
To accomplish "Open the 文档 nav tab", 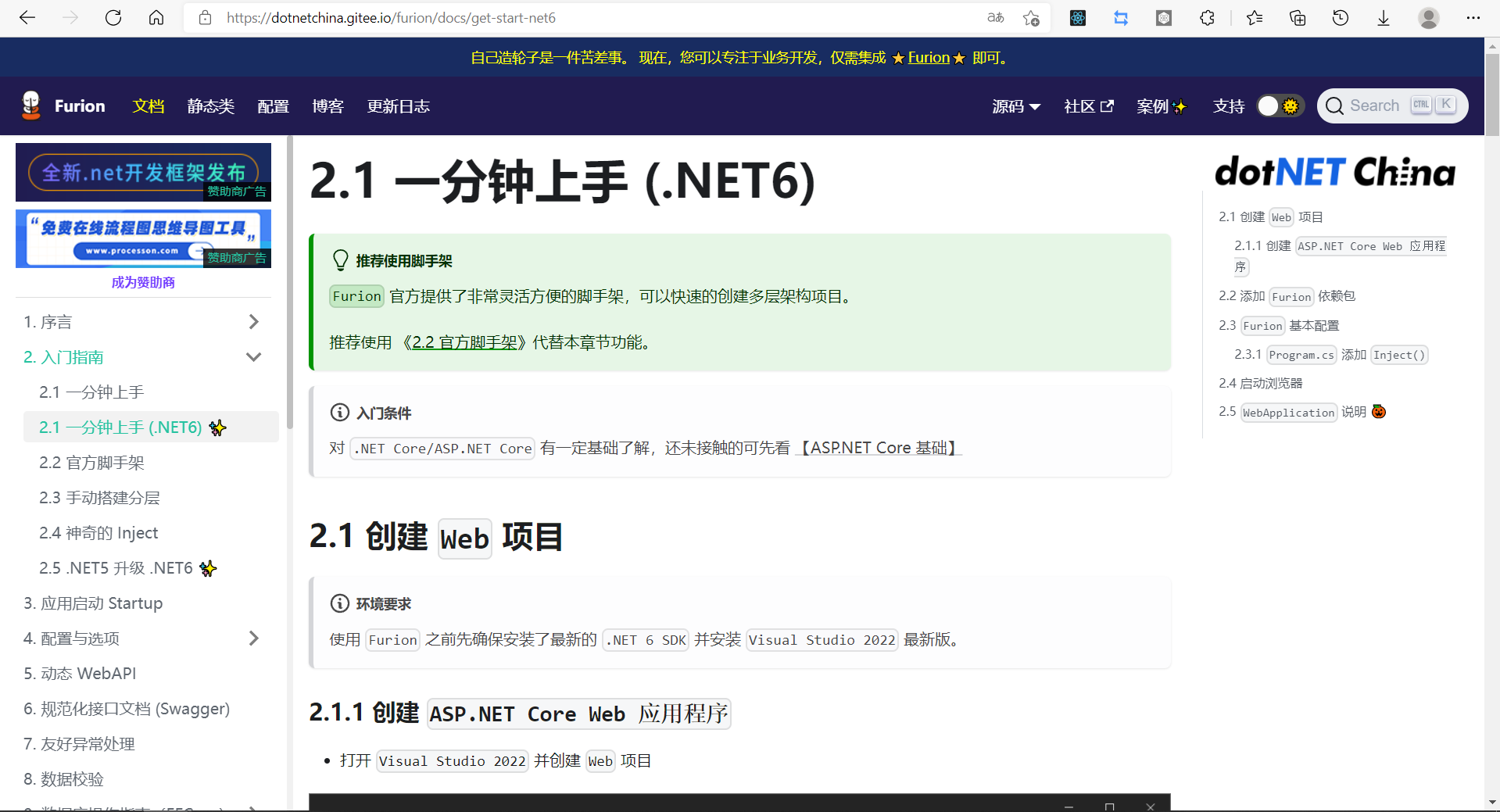I will (x=149, y=106).
